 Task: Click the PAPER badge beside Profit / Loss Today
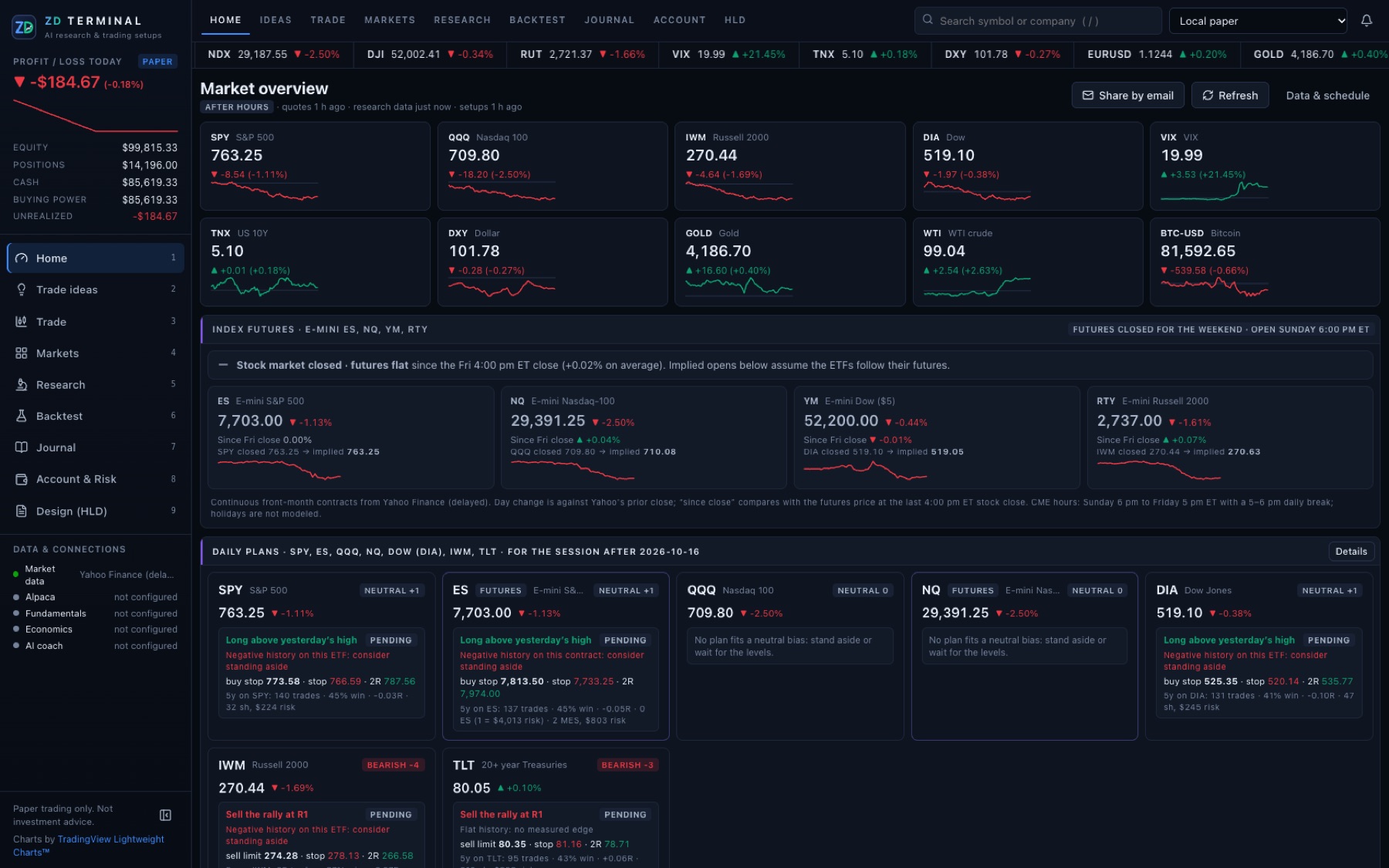click(157, 62)
